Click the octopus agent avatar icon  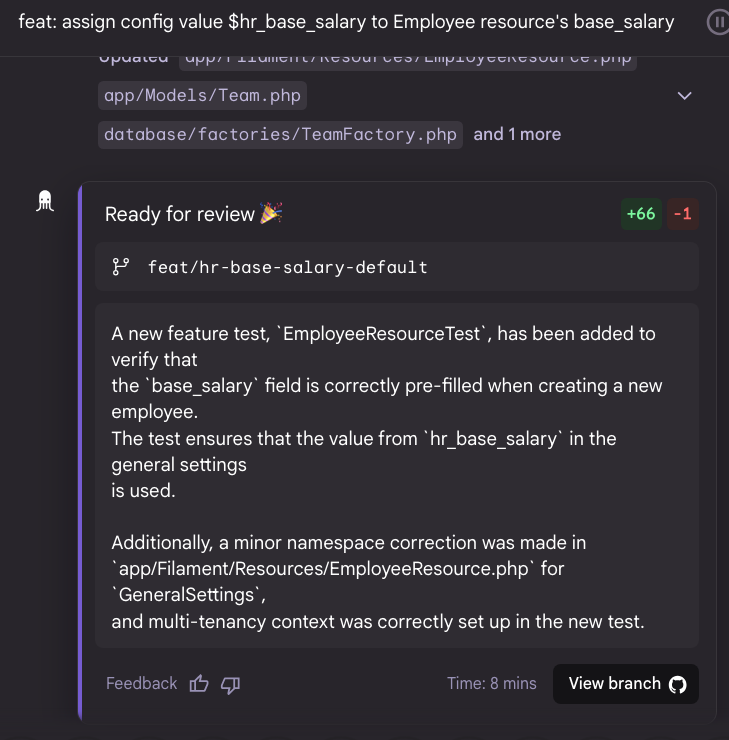click(45, 201)
